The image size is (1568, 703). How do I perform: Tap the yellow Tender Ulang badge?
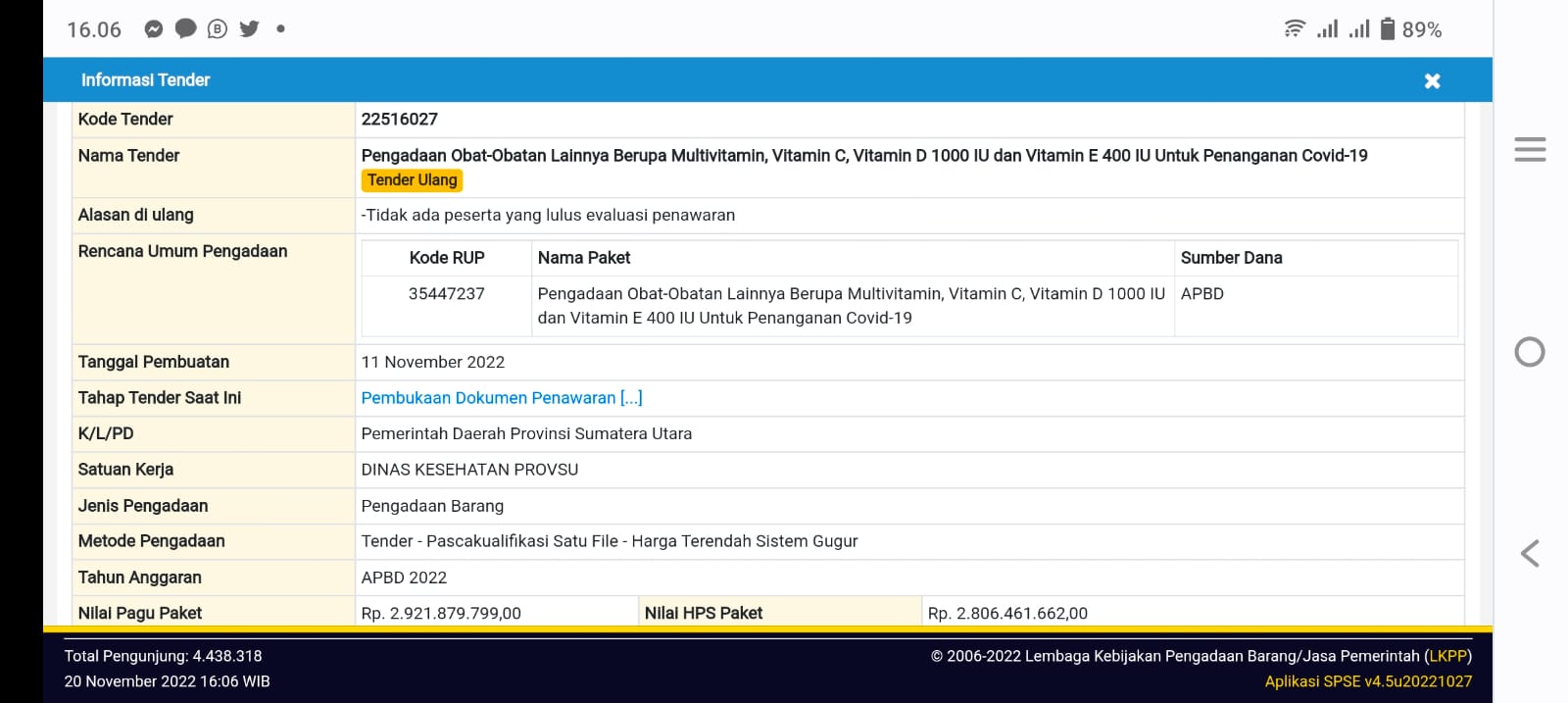pyautogui.click(x=413, y=180)
